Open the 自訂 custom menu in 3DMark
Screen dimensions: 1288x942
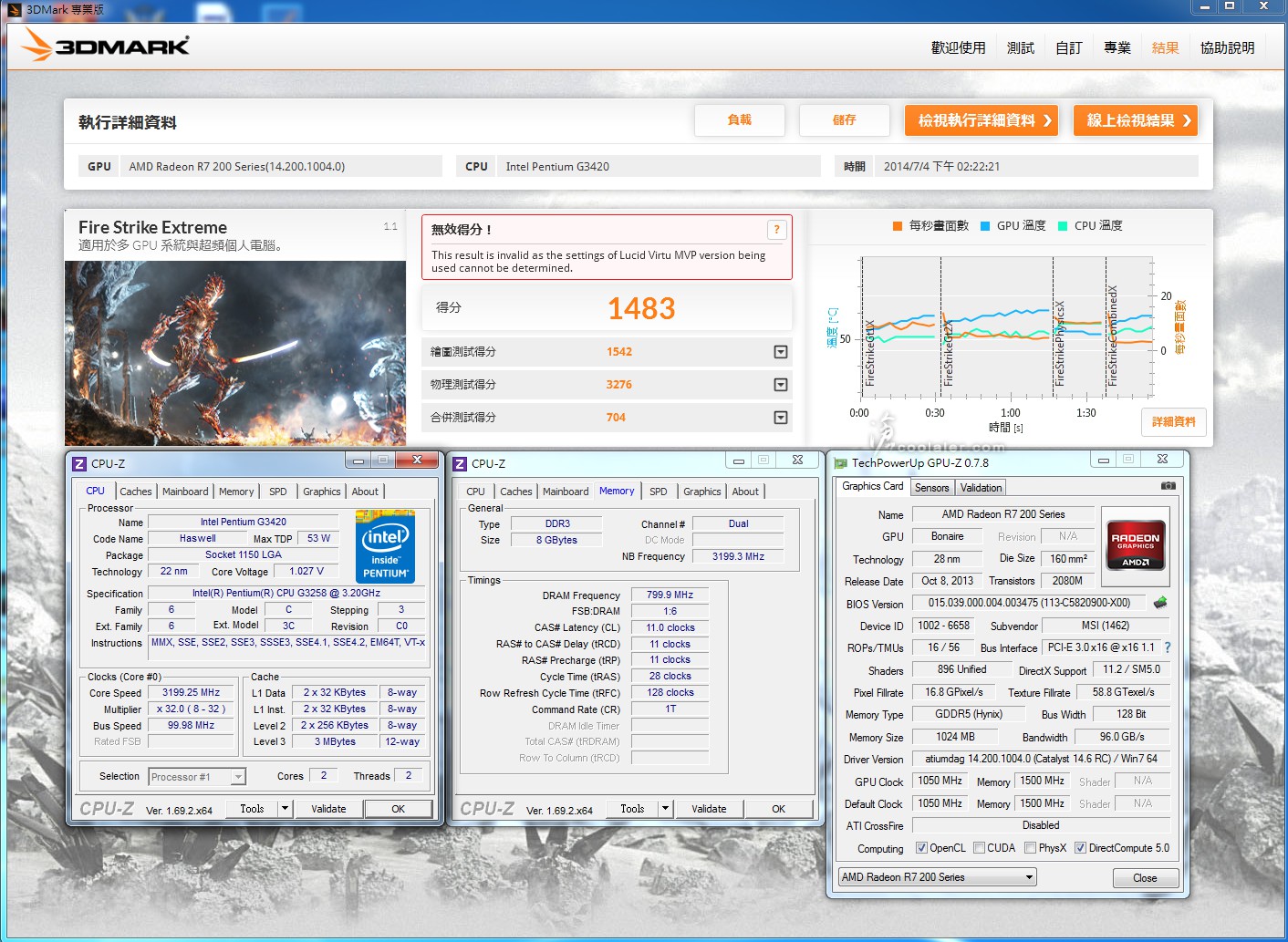pyautogui.click(x=1069, y=47)
